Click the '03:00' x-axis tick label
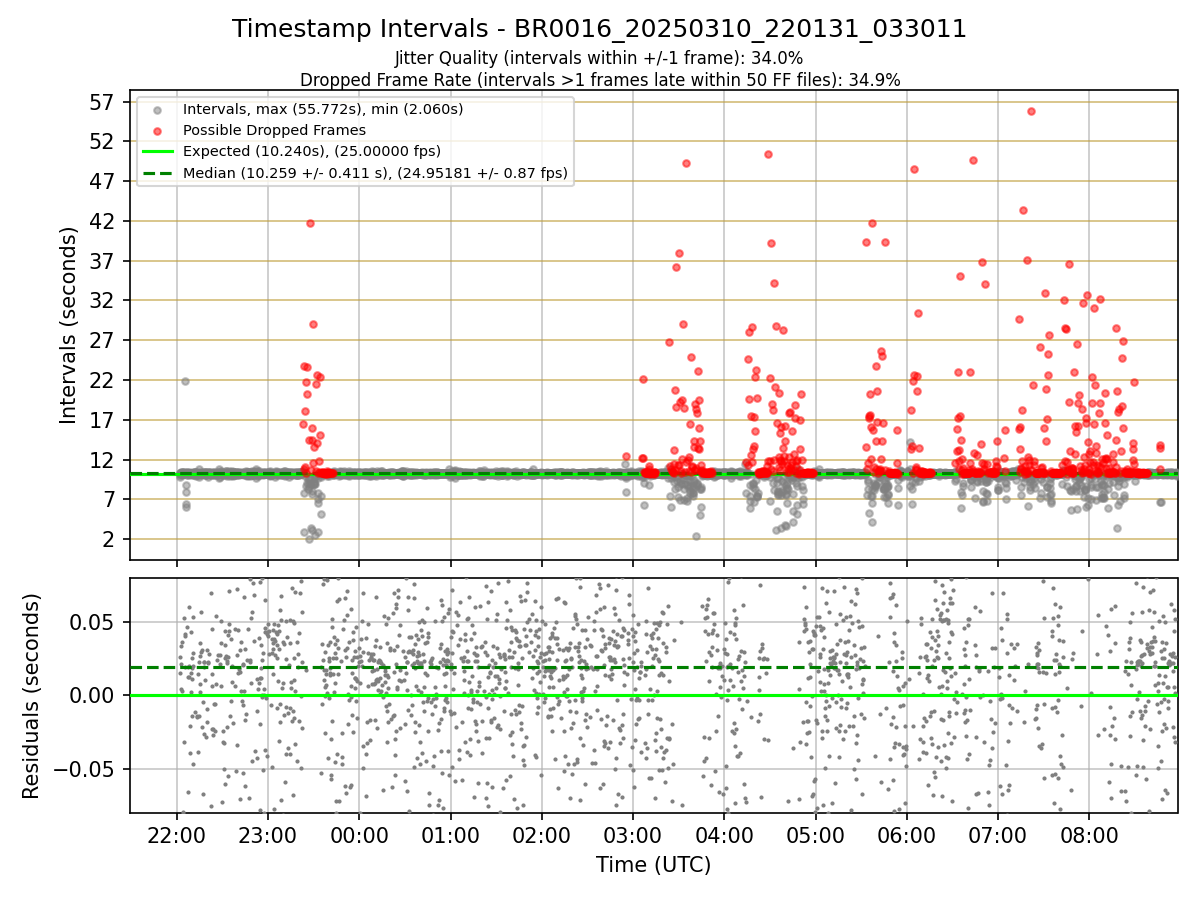 coord(632,834)
